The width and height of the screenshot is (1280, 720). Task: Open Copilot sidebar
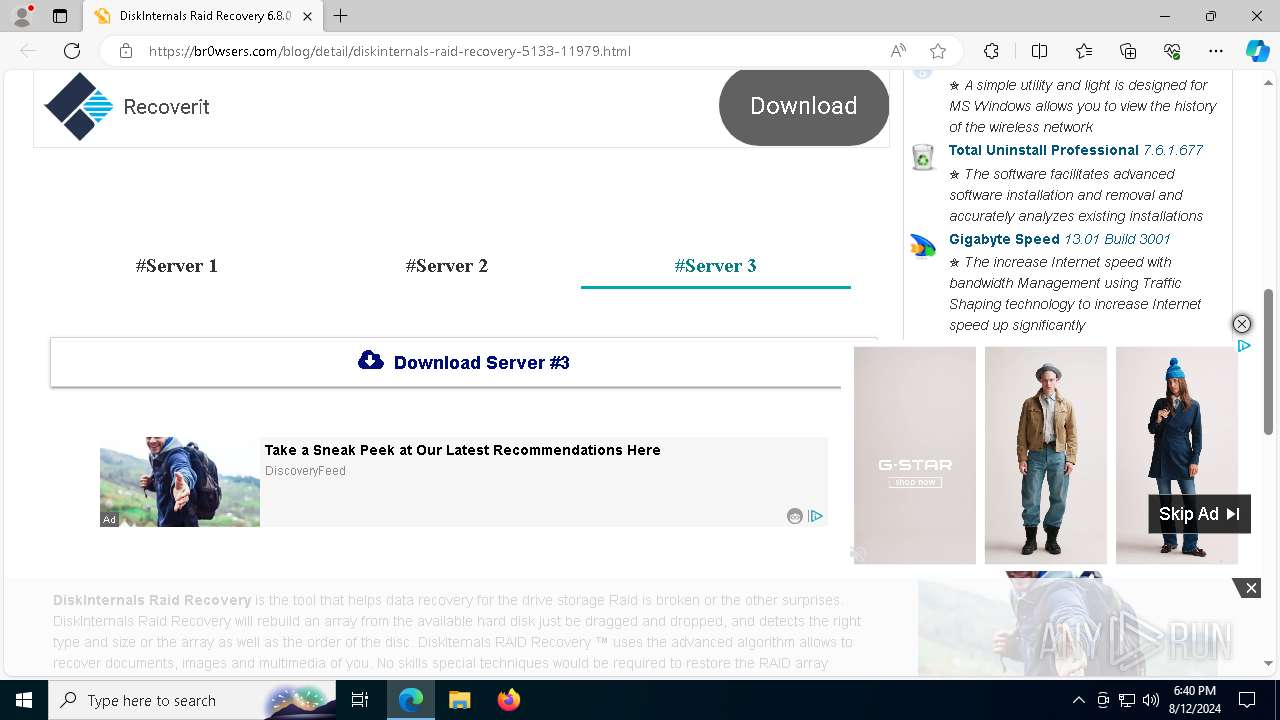point(1257,51)
